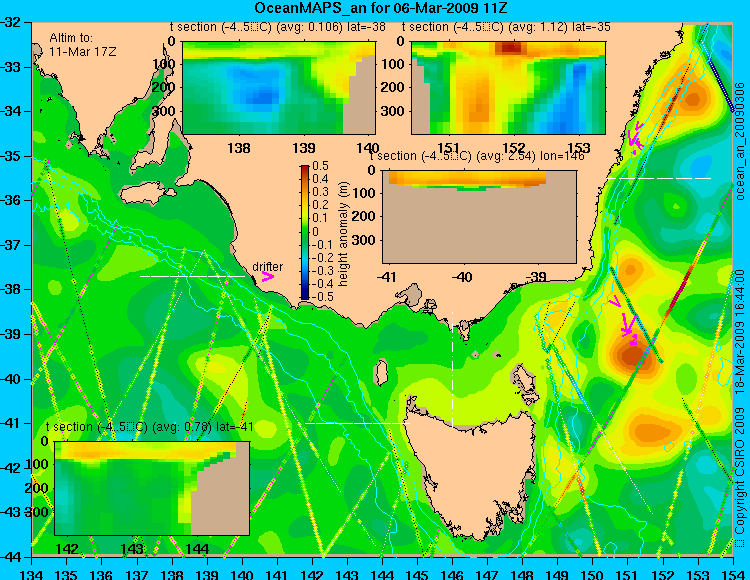Click the Copyright CSIRO 2009 notice
This screenshot has height=580, width=750.
739,478
